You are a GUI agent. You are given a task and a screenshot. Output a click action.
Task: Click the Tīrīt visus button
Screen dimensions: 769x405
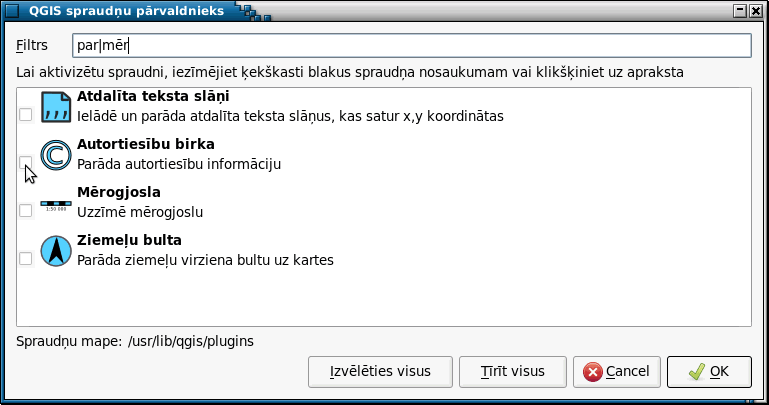point(513,372)
